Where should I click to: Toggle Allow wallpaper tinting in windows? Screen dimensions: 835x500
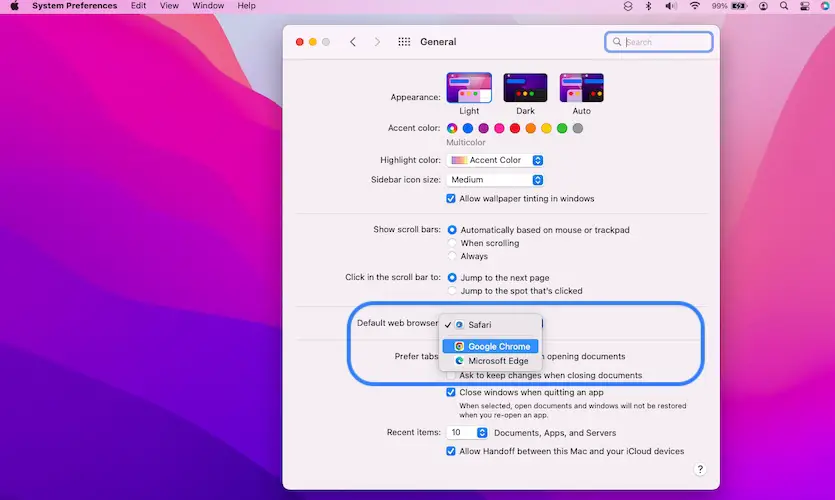pyautogui.click(x=452, y=199)
